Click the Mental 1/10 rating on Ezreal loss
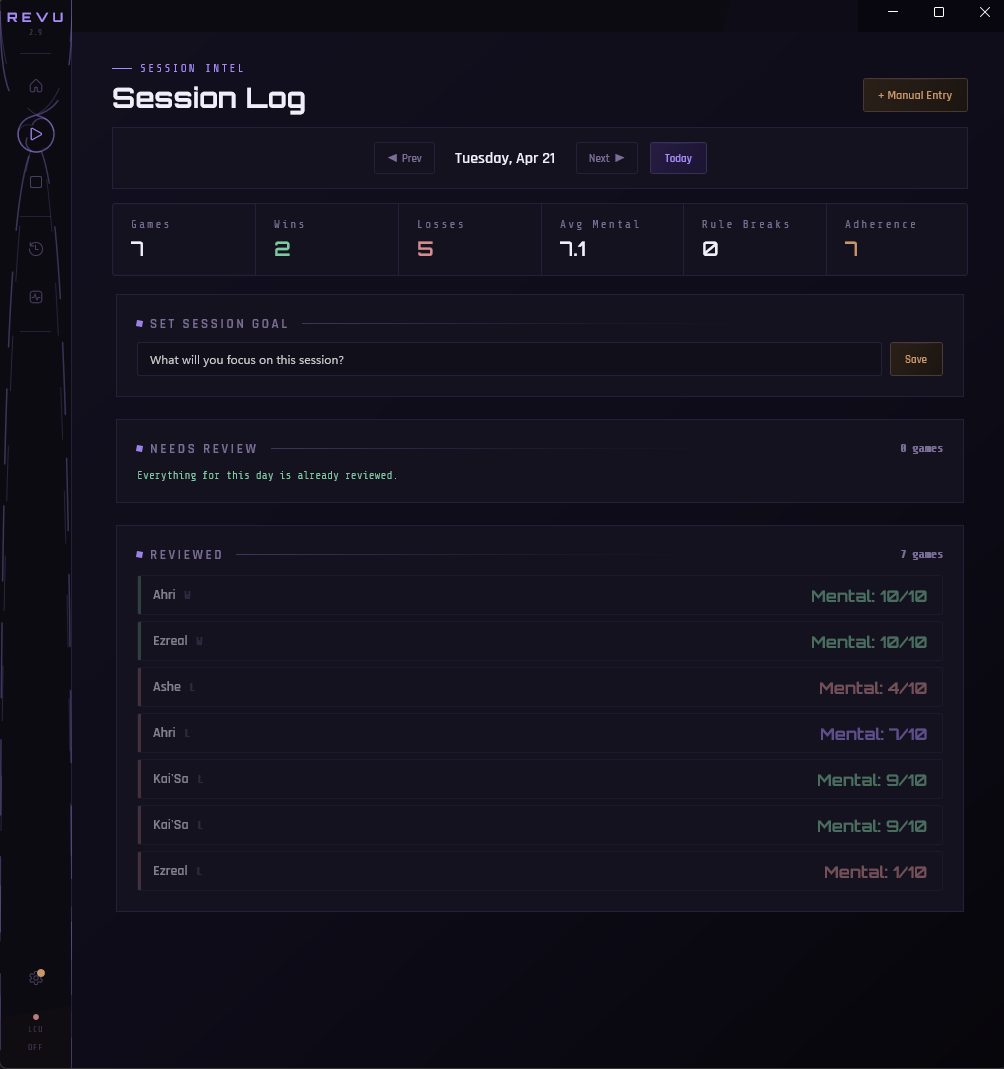 (875, 871)
